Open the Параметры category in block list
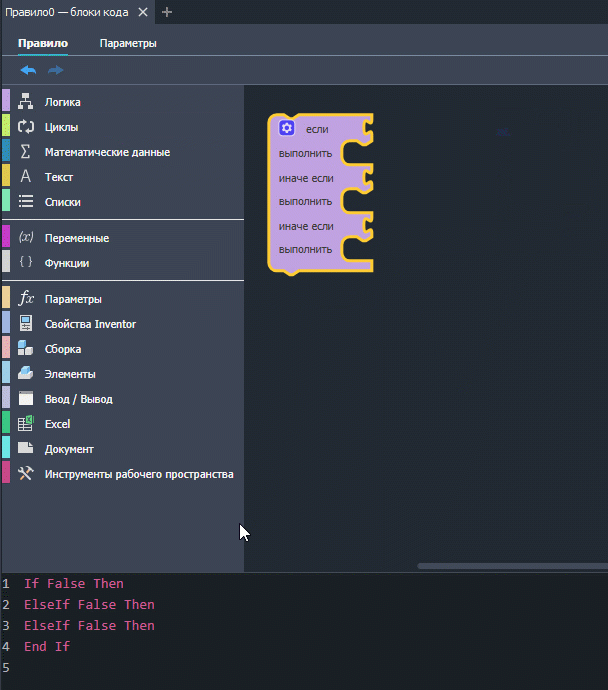 pos(73,299)
